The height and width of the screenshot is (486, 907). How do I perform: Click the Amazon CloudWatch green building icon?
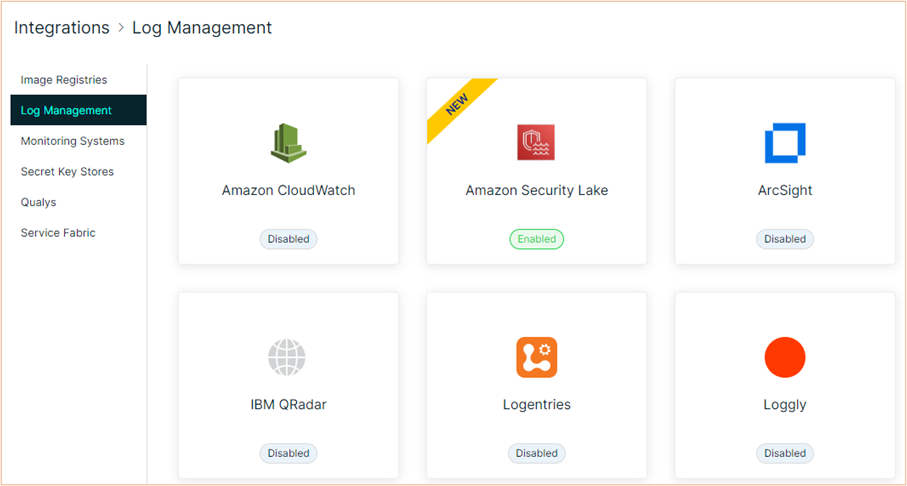[289, 143]
